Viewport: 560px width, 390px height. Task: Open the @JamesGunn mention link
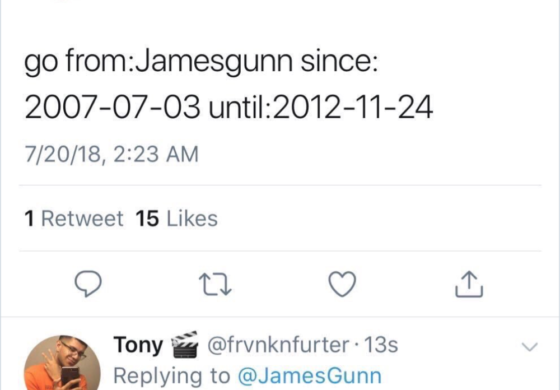pyautogui.click(x=310, y=376)
